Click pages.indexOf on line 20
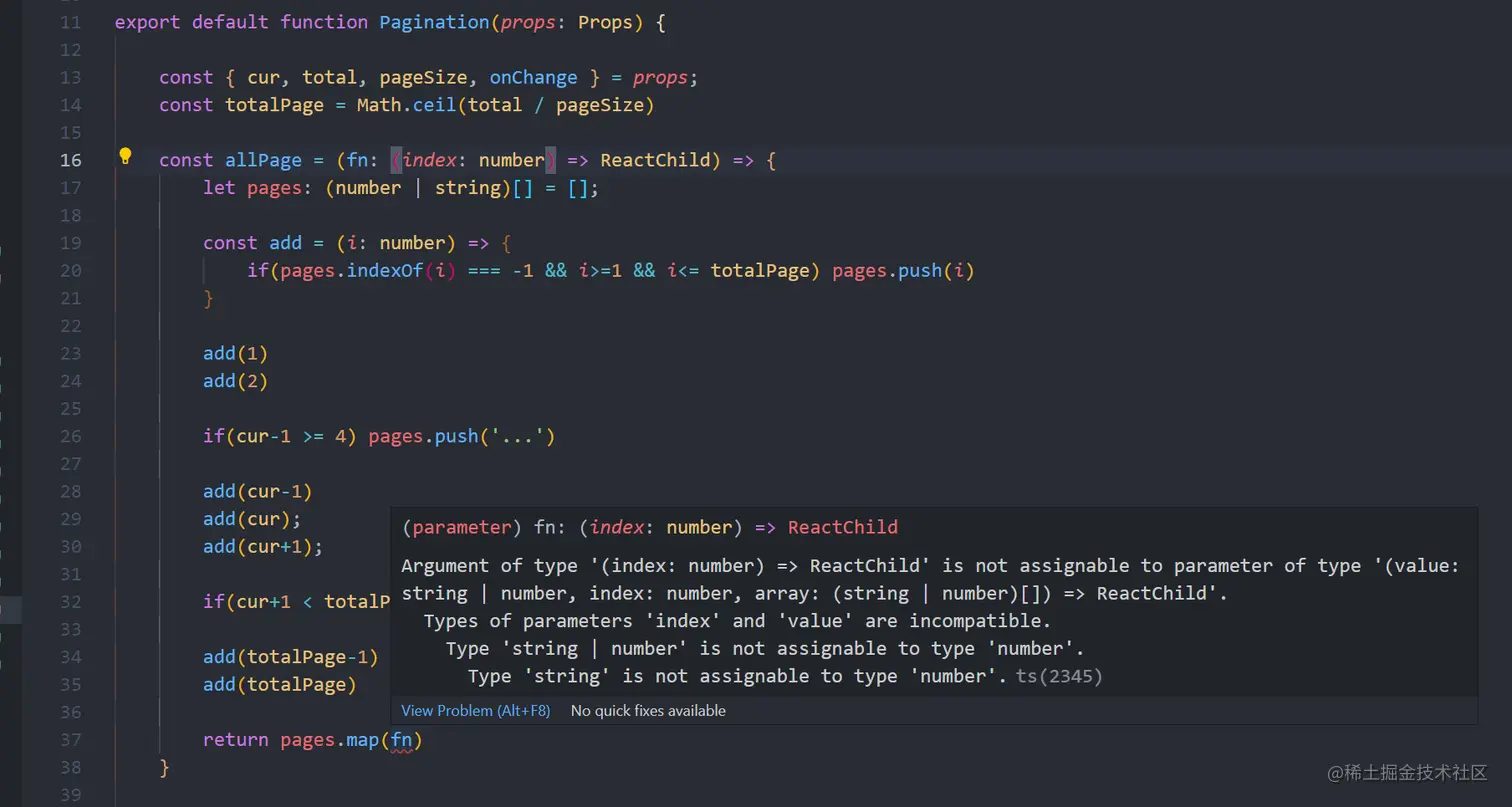 (351, 271)
